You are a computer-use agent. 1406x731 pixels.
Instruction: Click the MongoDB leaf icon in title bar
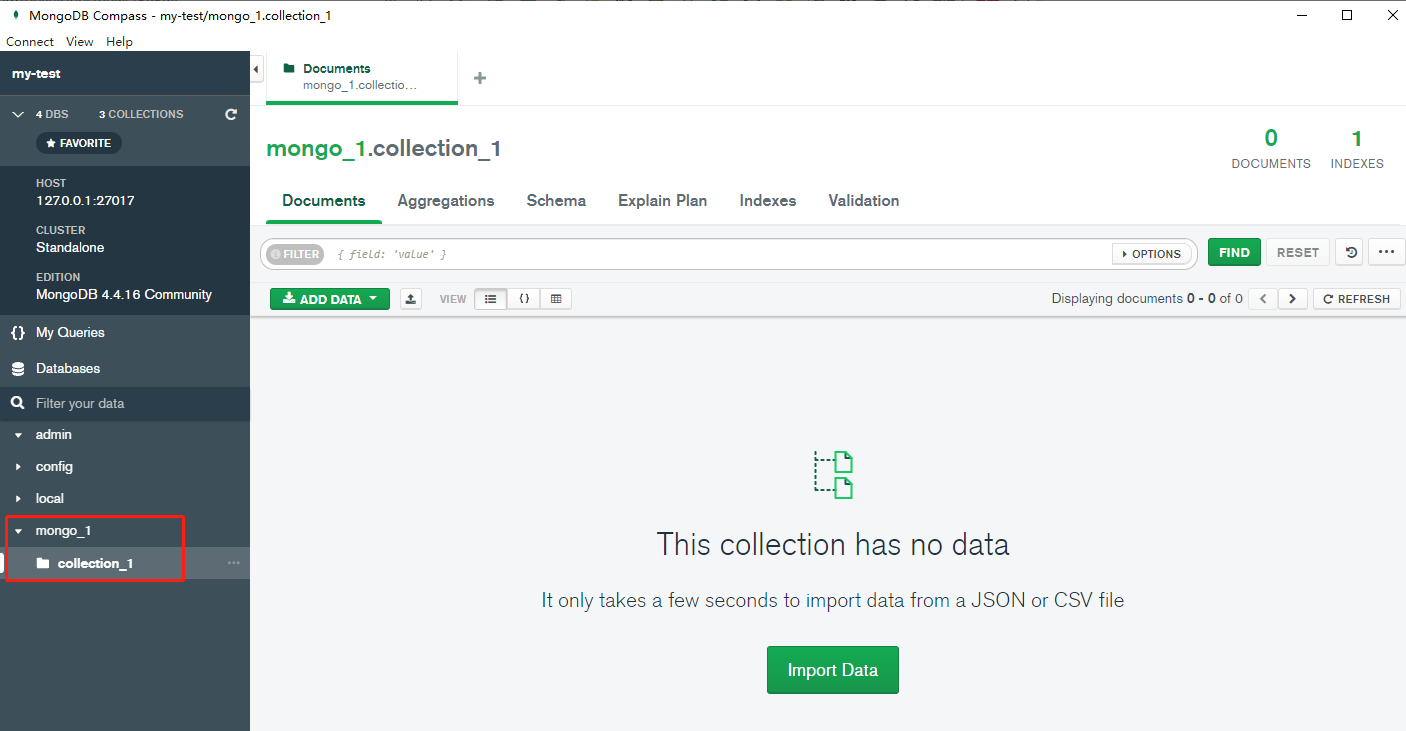point(15,15)
